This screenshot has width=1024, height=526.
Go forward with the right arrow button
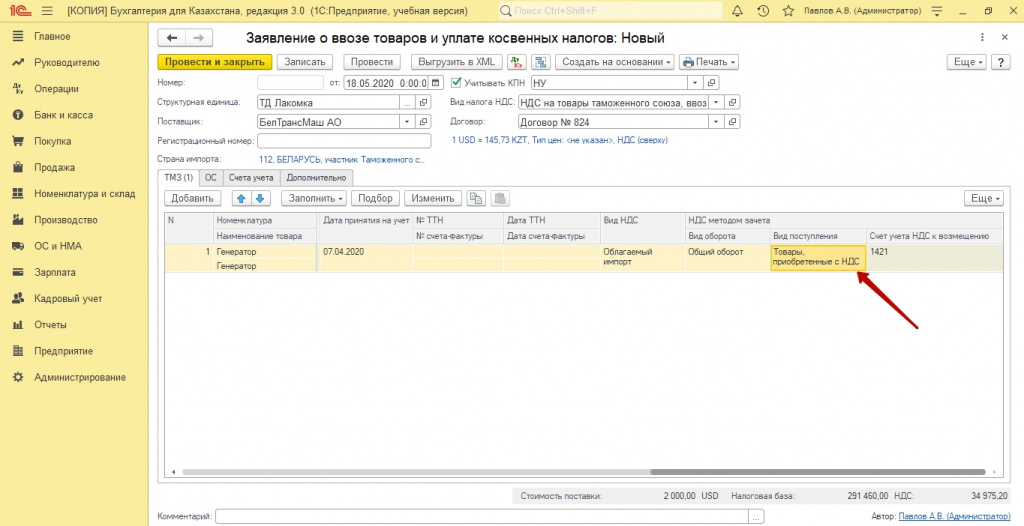(x=199, y=38)
